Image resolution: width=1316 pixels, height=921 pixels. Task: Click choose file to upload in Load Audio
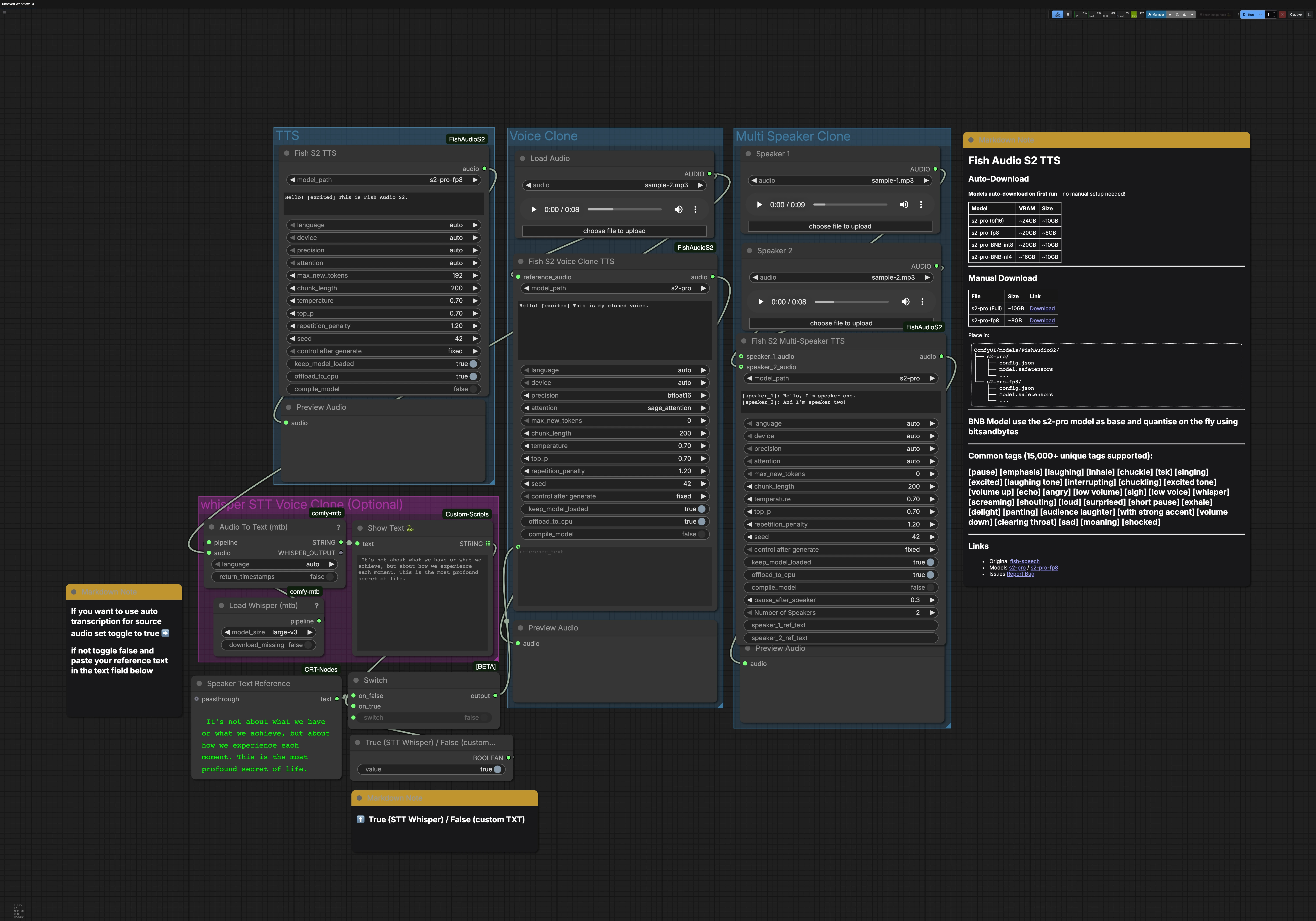click(x=614, y=231)
